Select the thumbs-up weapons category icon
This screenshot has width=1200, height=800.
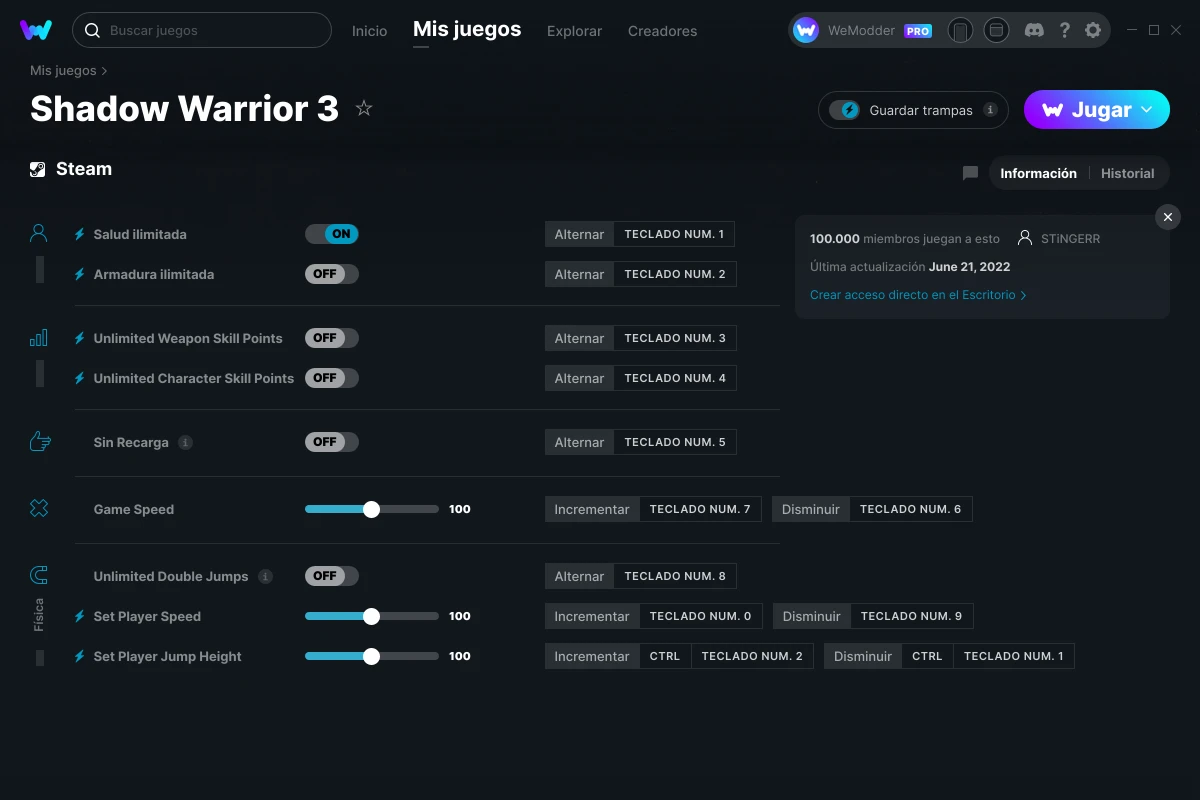(39, 441)
